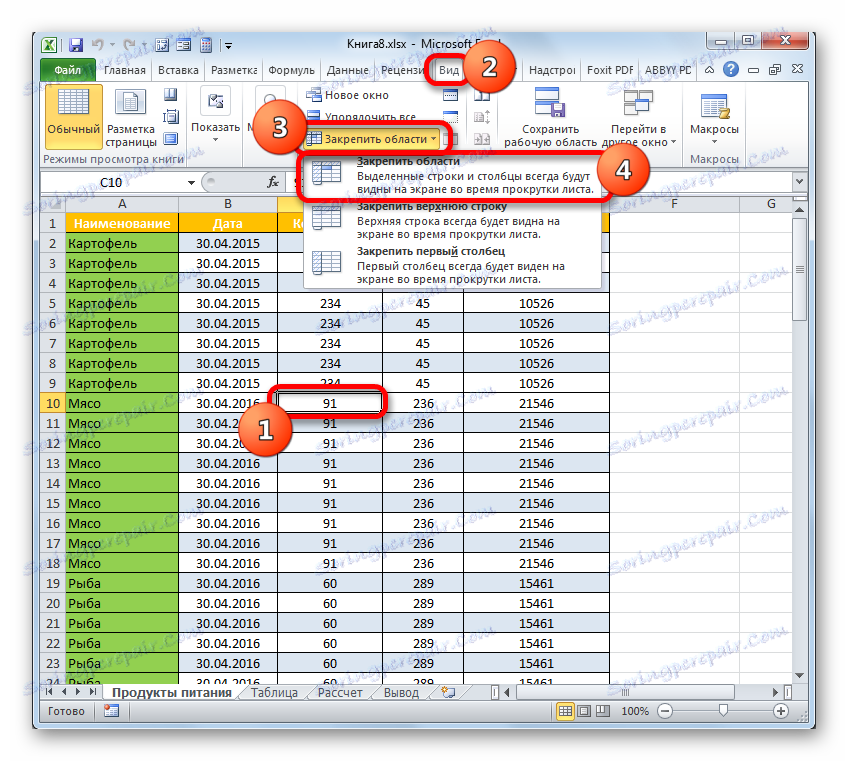Click cell A19 containing Рыба

[x=122, y=584]
